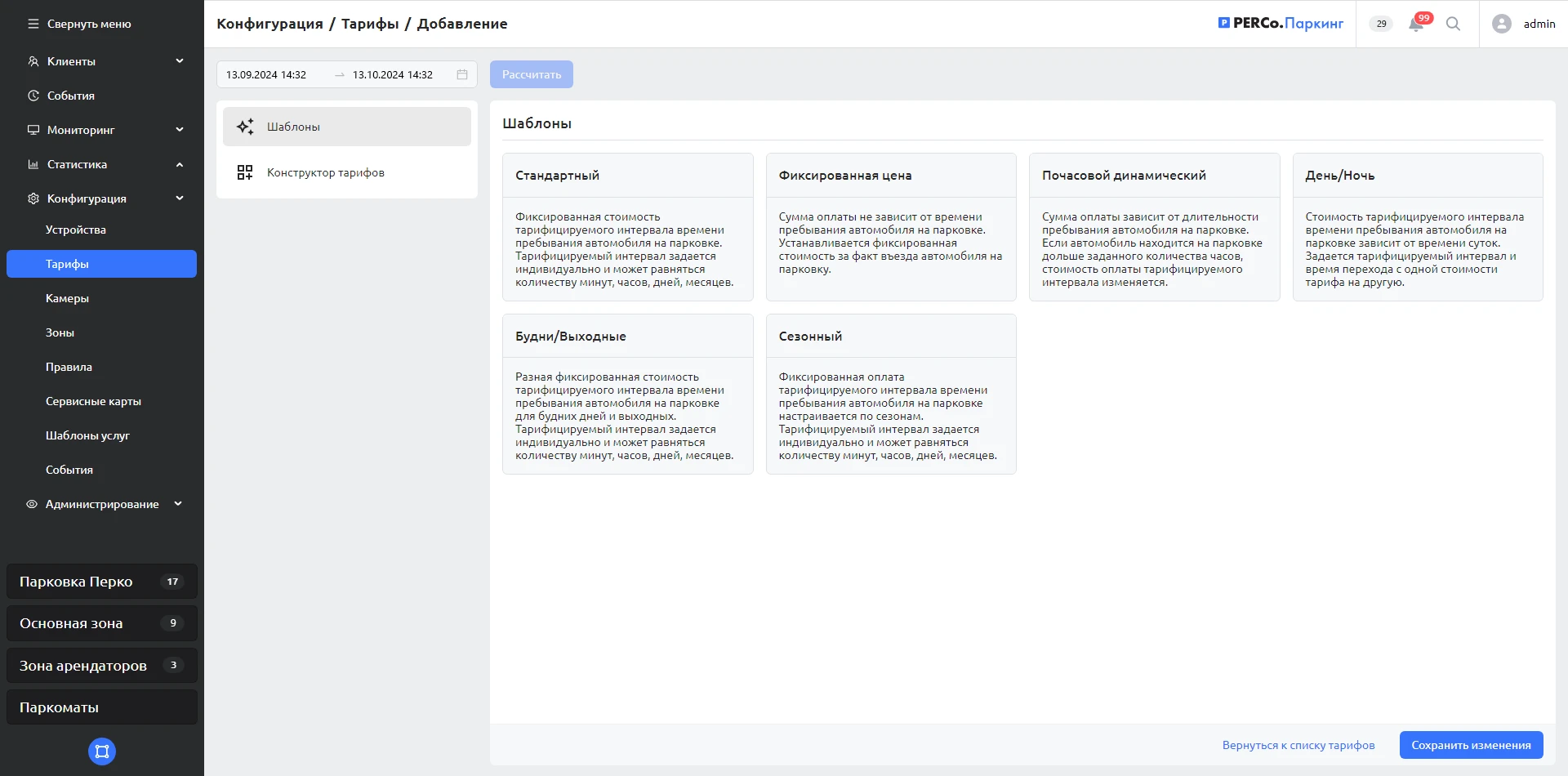This screenshot has width=1568, height=776.
Task: Click the PERCo.Паркинг logo
Action: click(x=1280, y=24)
